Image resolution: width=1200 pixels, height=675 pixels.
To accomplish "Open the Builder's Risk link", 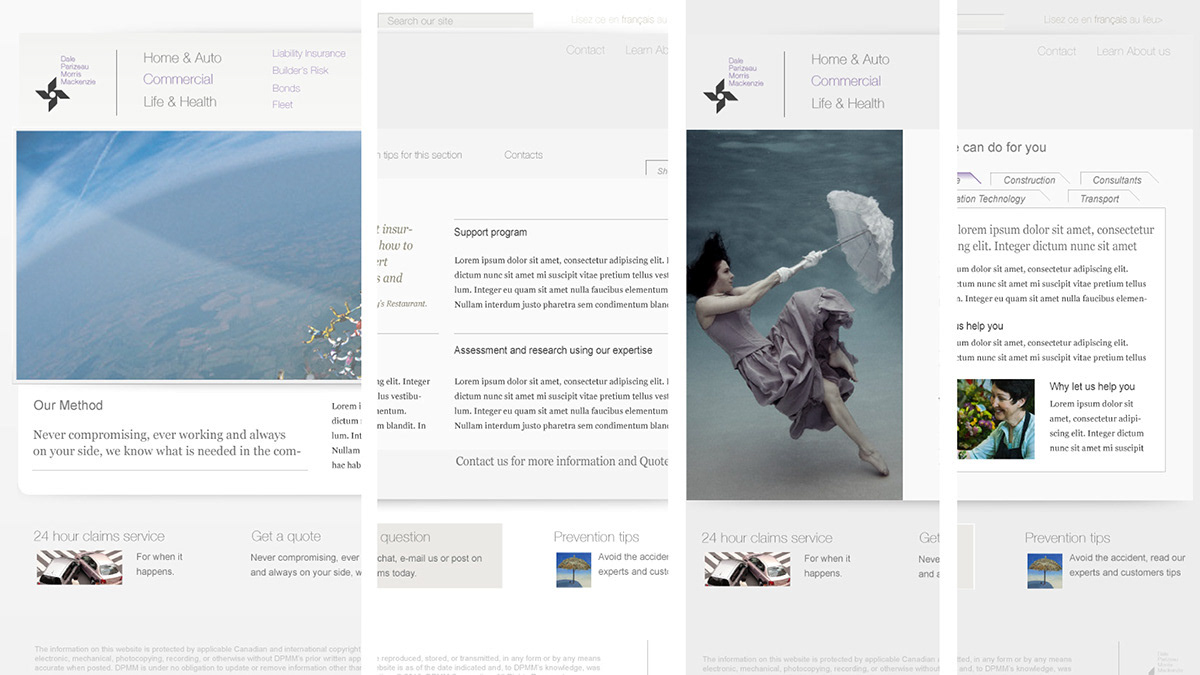I will pos(300,71).
